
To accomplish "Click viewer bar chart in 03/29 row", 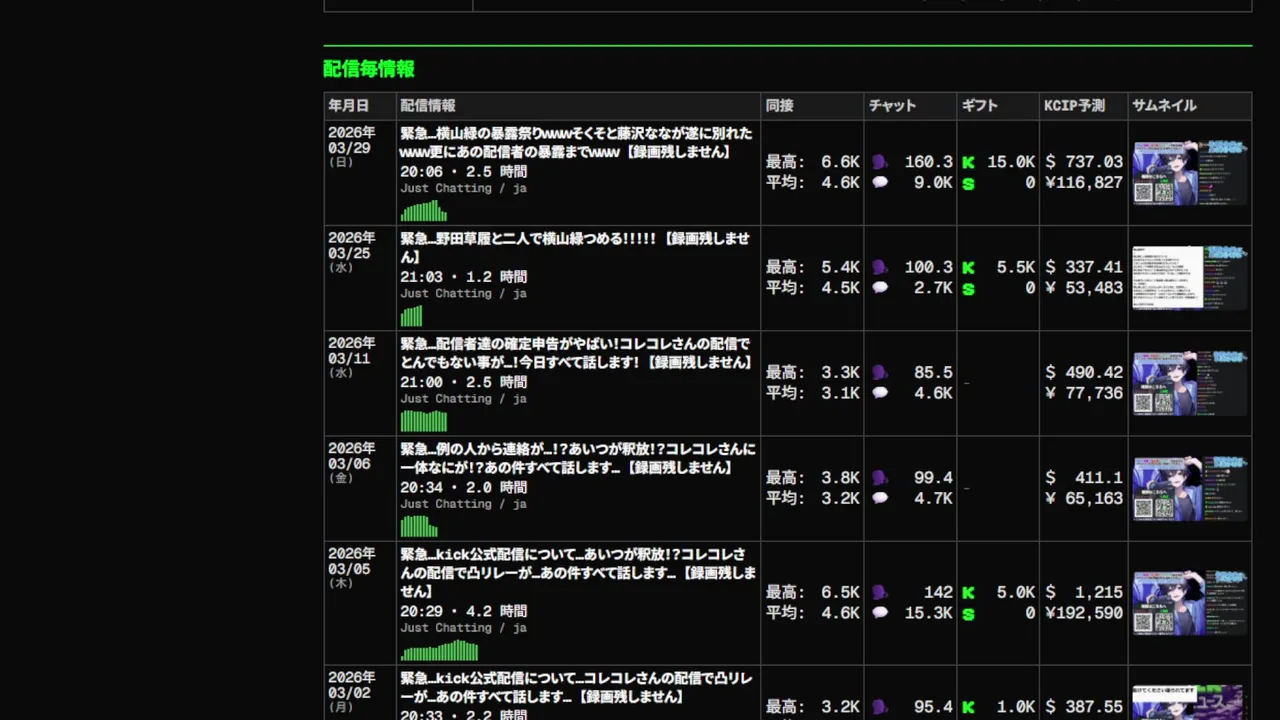I will point(424,211).
